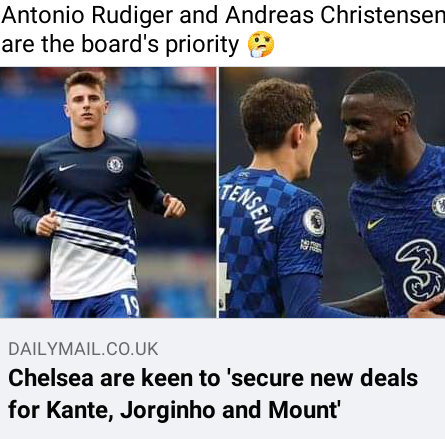
Task: Click the DAILYMAIL.CO.UK source label
Action: pos(83,349)
